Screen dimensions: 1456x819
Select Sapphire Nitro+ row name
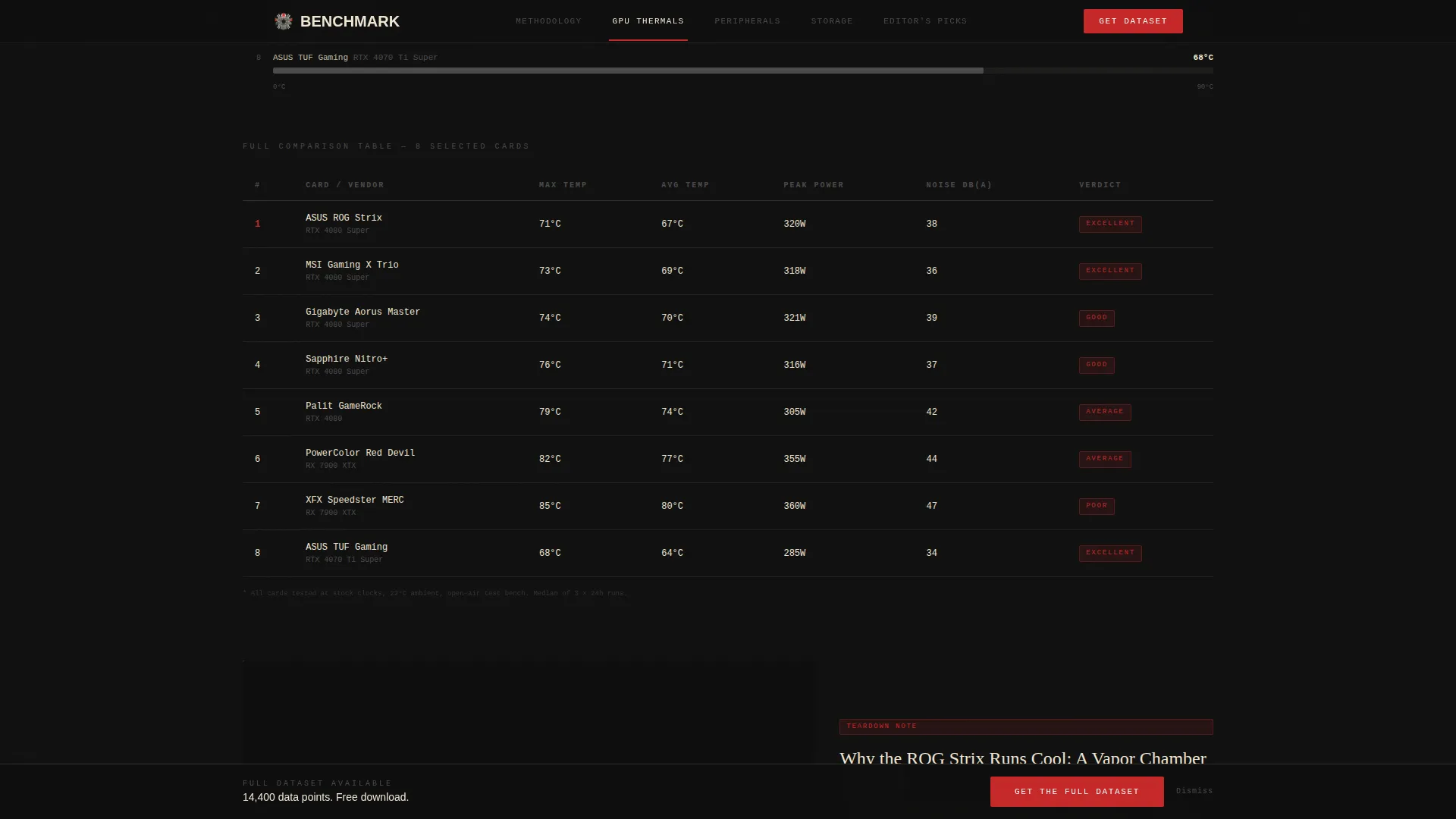point(347,359)
